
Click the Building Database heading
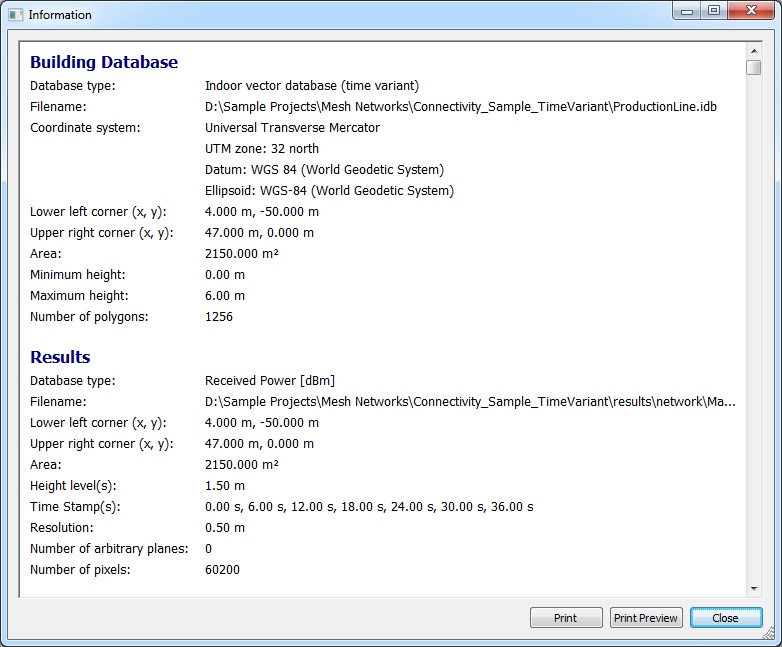[104, 62]
